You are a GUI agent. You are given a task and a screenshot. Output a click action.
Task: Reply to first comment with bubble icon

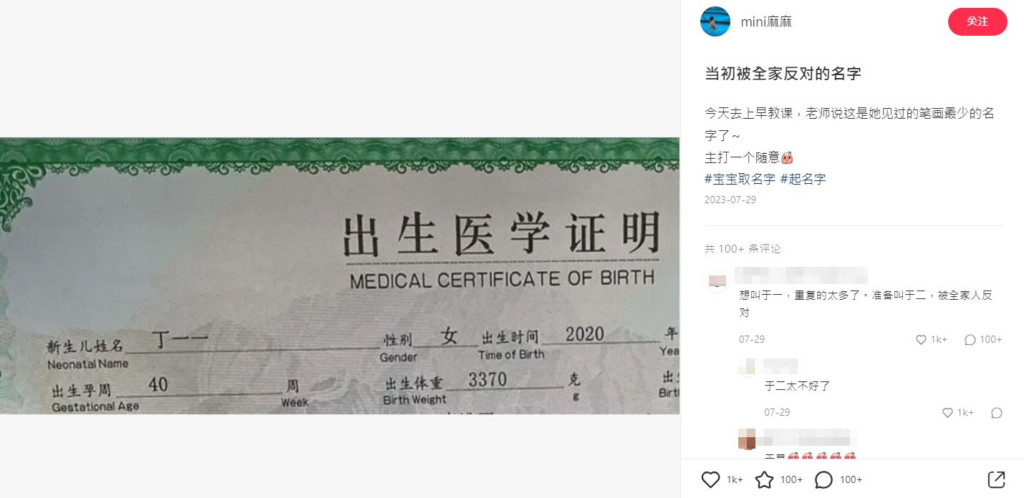tap(970, 339)
